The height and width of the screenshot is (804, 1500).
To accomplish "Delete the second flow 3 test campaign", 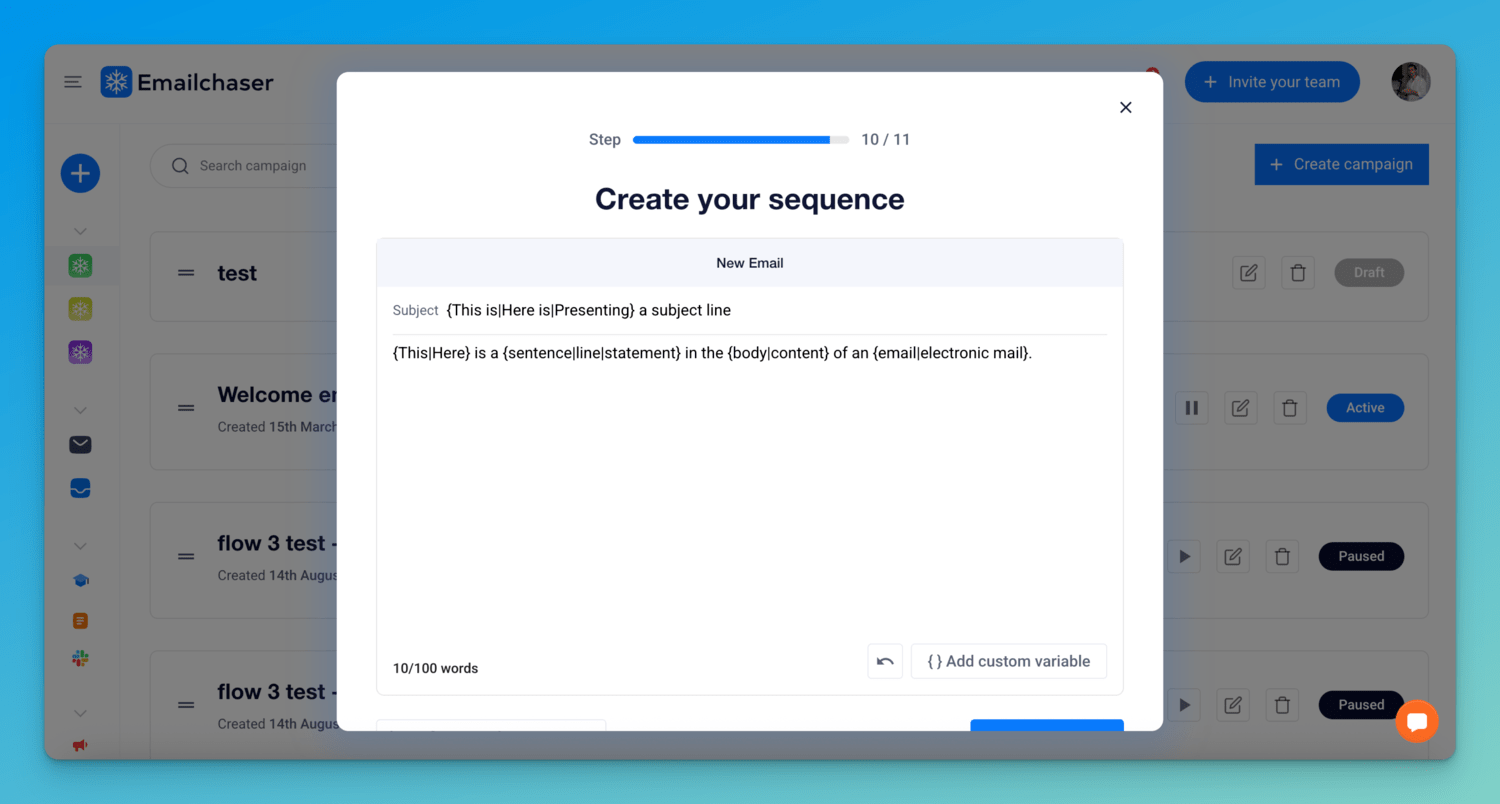I will [1282, 705].
